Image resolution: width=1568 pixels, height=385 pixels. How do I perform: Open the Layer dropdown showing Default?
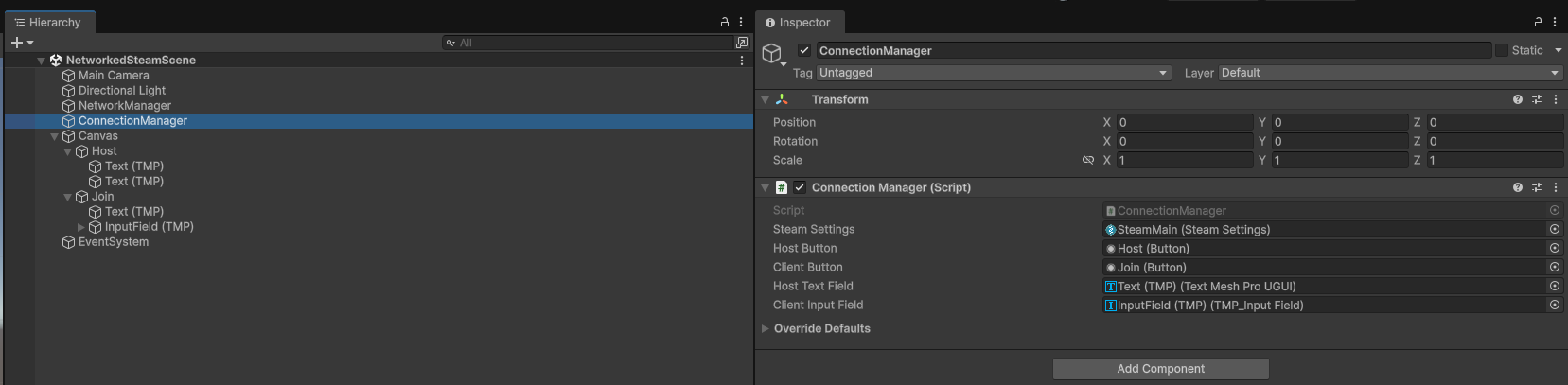tap(1389, 73)
